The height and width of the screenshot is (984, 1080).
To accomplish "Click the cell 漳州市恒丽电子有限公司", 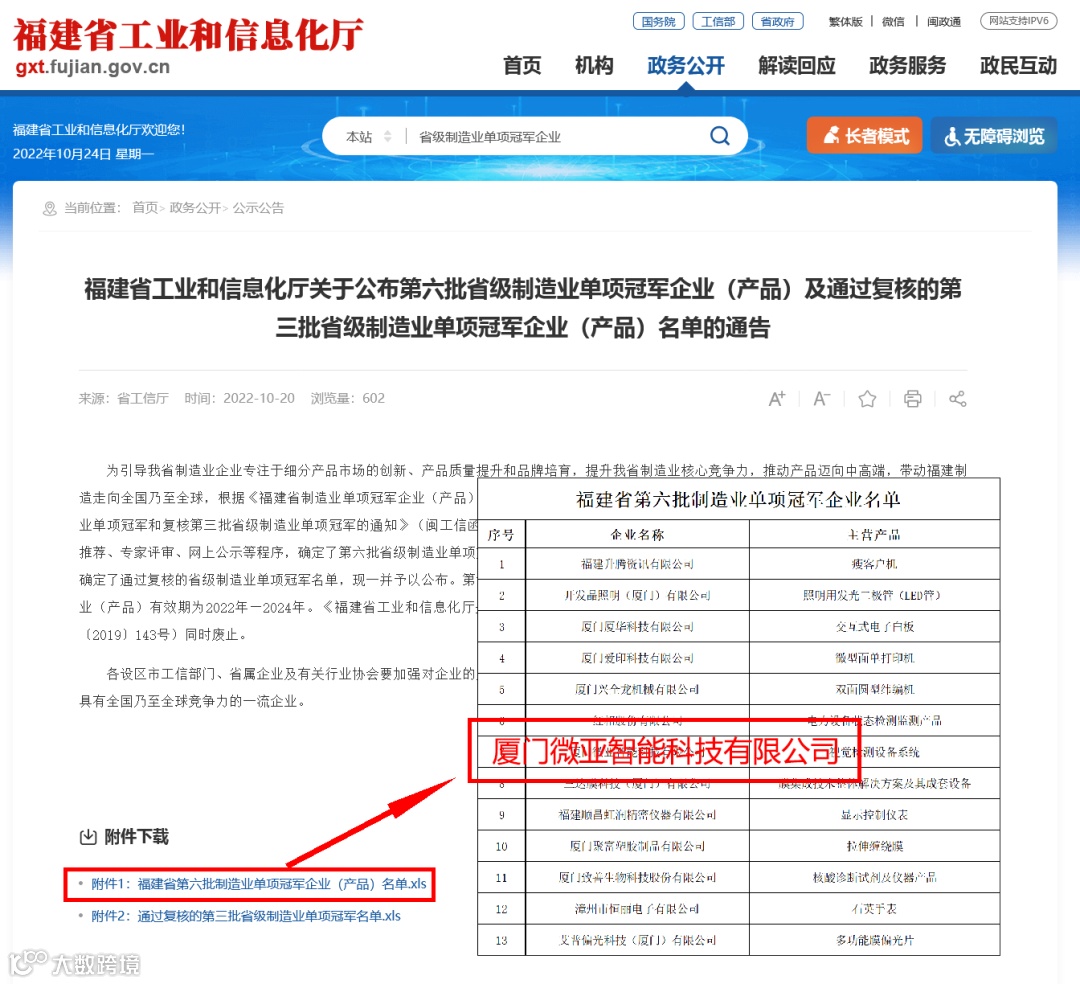I will tap(637, 909).
